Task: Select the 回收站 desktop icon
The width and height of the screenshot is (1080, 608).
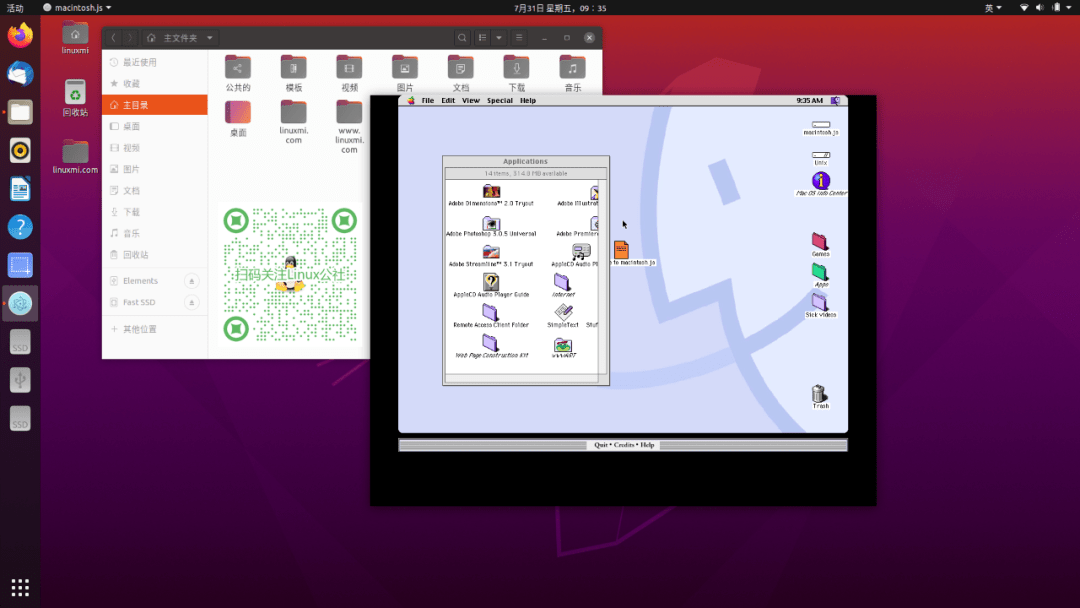Action: point(75,98)
